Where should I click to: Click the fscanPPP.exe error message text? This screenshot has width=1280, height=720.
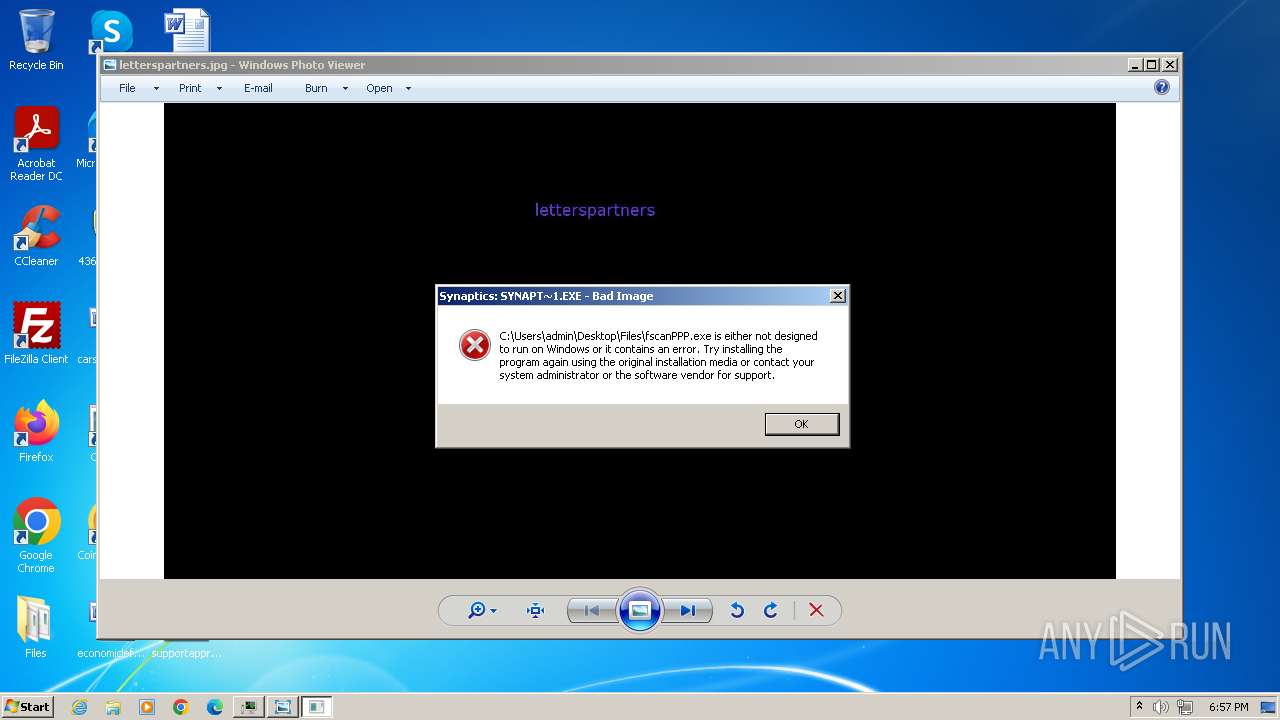click(x=658, y=355)
